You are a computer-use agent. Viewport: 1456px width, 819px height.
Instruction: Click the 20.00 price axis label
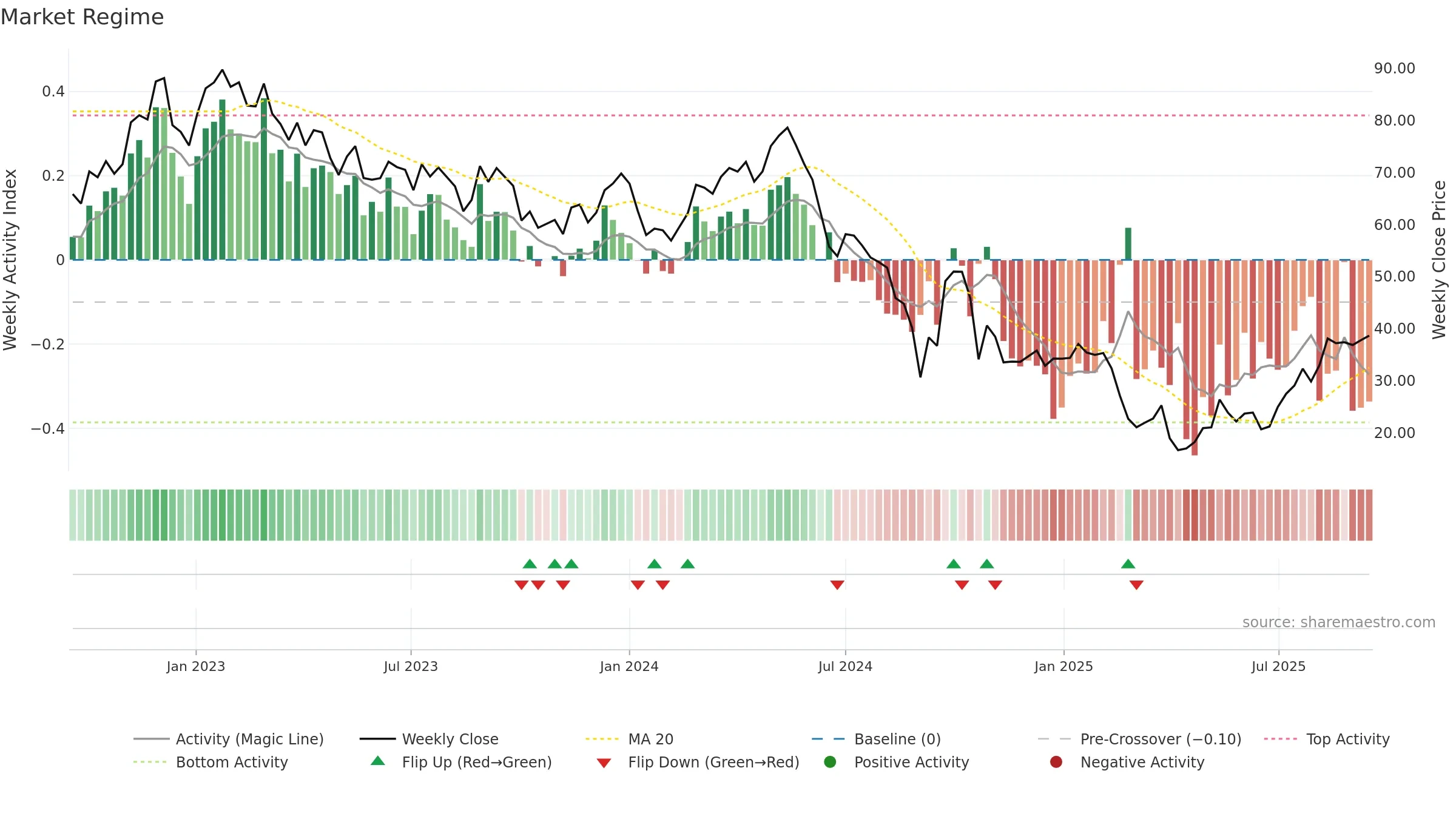[1395, 433]
